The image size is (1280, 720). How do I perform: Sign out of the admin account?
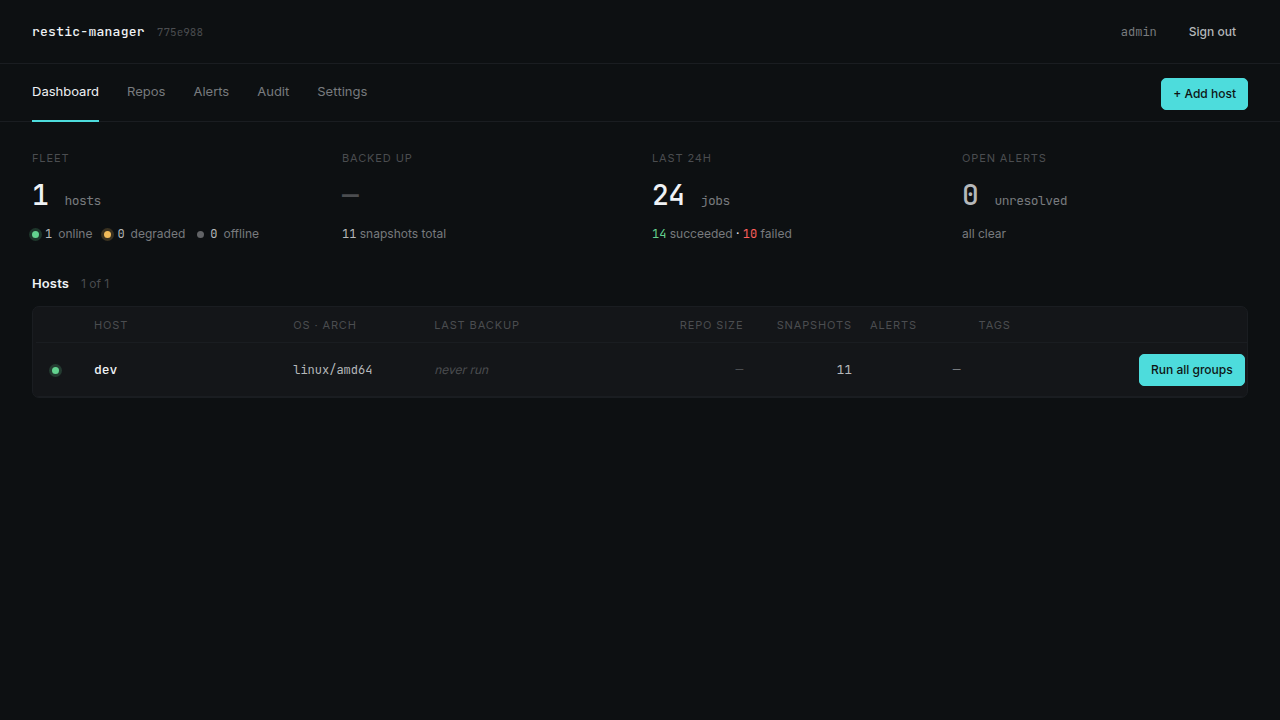pyautogui.click(x=1212, y=32)
